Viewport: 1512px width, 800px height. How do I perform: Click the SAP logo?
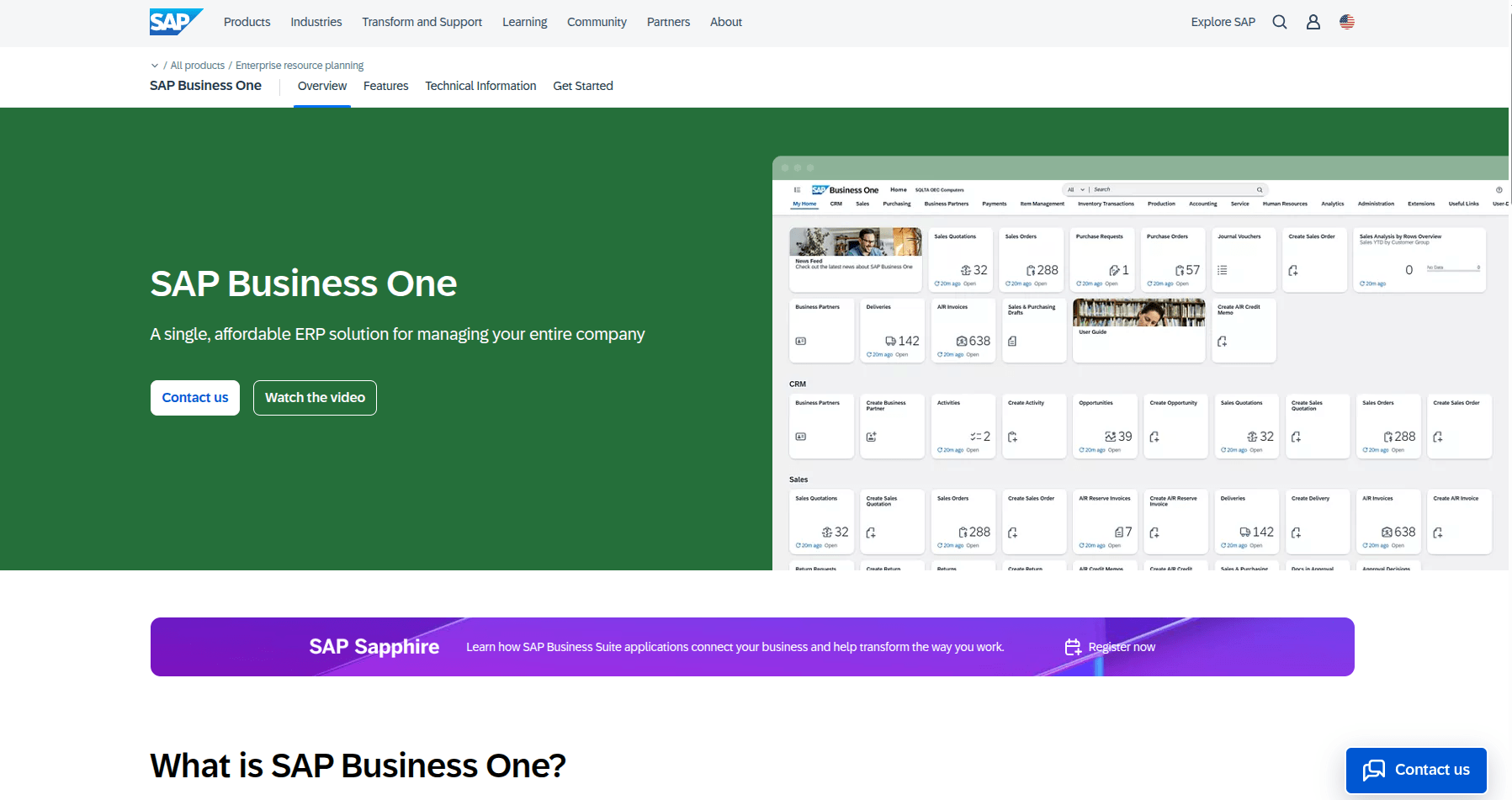tap(175, 22)
